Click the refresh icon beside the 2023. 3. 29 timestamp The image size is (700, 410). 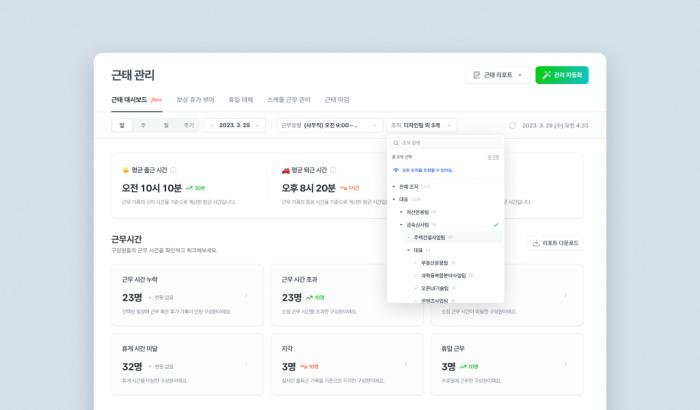click(512, 126)
